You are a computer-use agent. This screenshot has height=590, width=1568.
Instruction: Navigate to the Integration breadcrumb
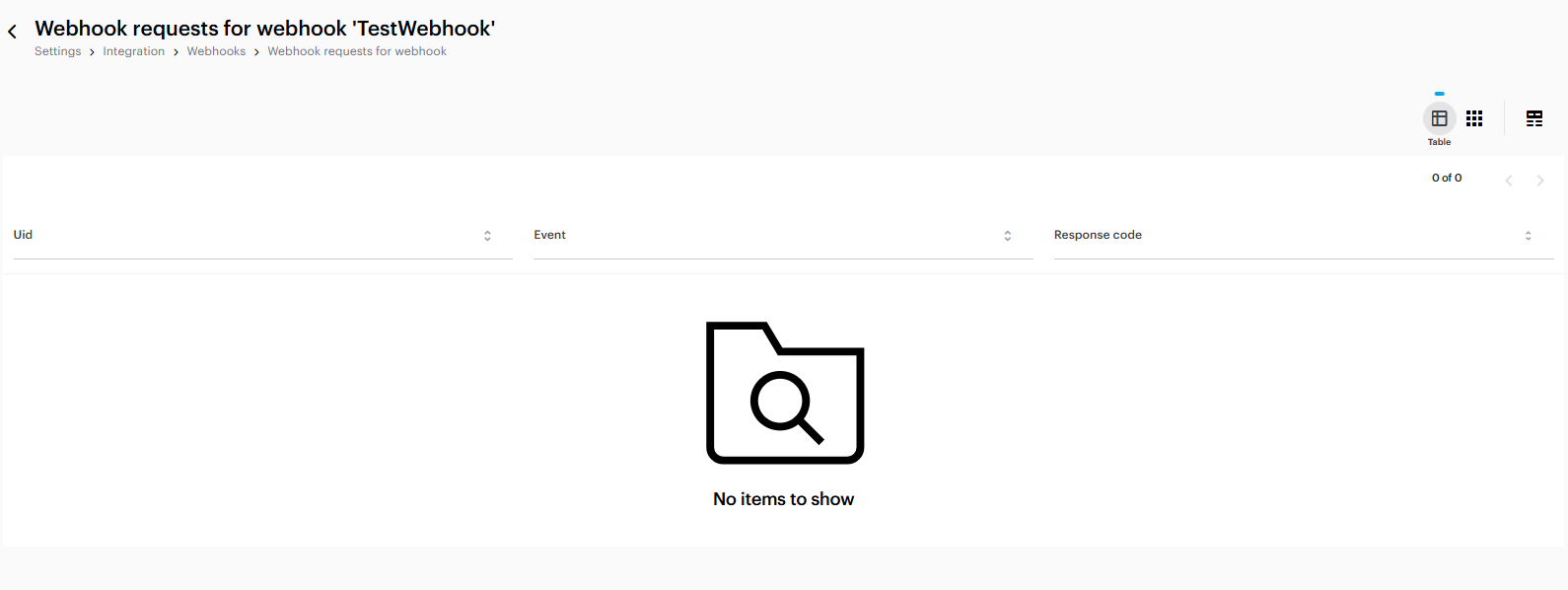tap(134, 51)
